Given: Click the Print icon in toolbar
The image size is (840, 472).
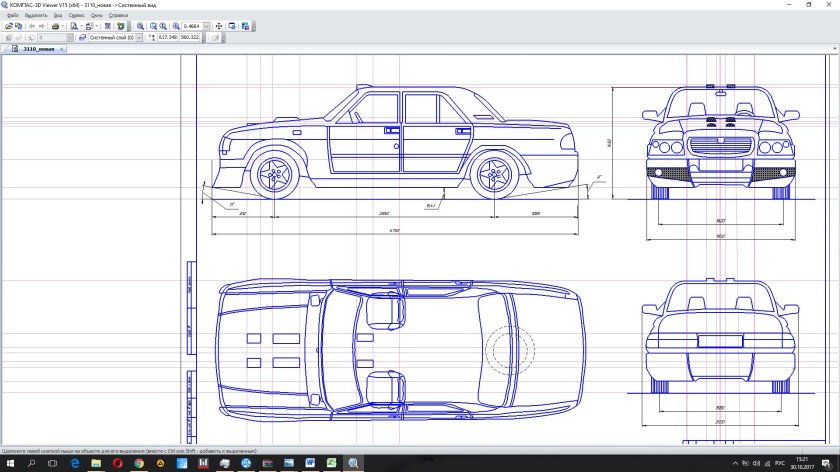Looking at the screenshot, I should pyautogui.click(x=55, y=26).
